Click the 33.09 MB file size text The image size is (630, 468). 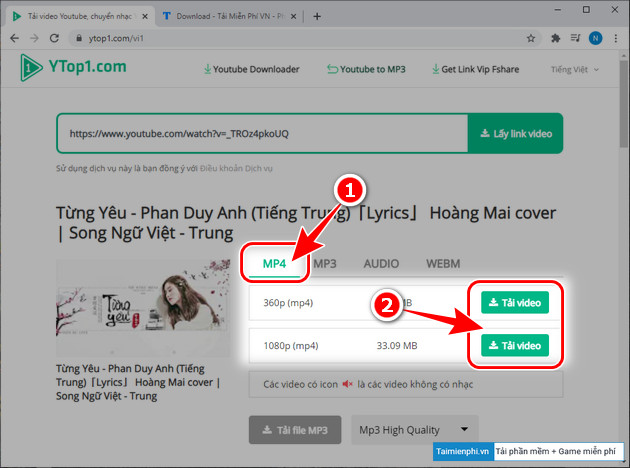pos(397,345)
